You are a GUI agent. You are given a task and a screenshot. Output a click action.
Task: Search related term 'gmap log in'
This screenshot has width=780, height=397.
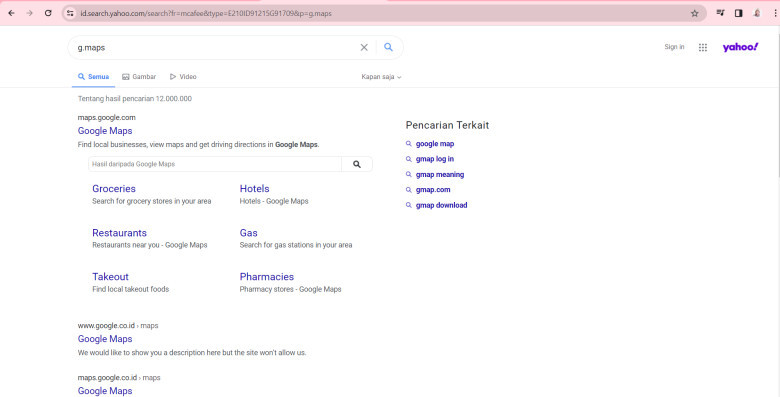tap(435, 159)
